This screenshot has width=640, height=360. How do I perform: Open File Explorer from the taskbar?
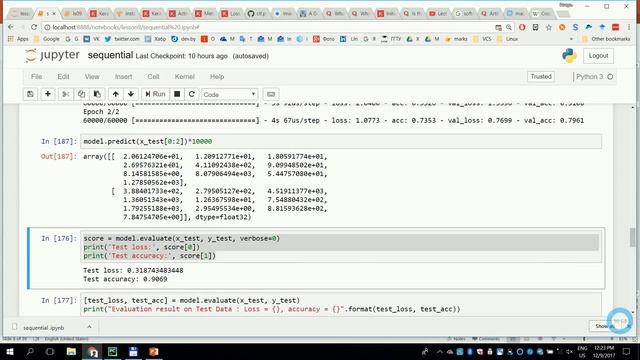[x=71, y=351]
